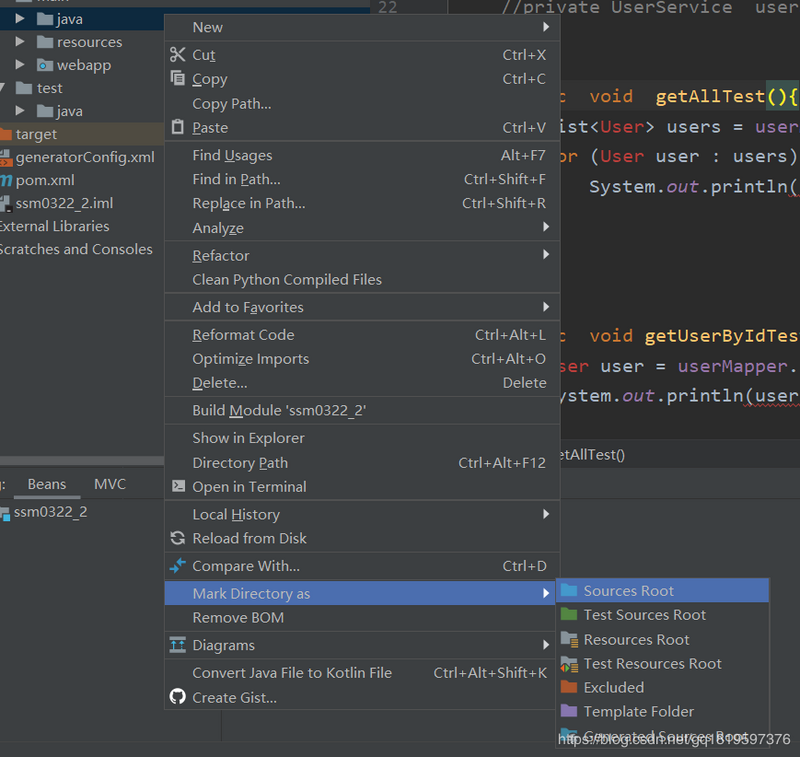Select generatorConfig.xml file

[84, 157]
